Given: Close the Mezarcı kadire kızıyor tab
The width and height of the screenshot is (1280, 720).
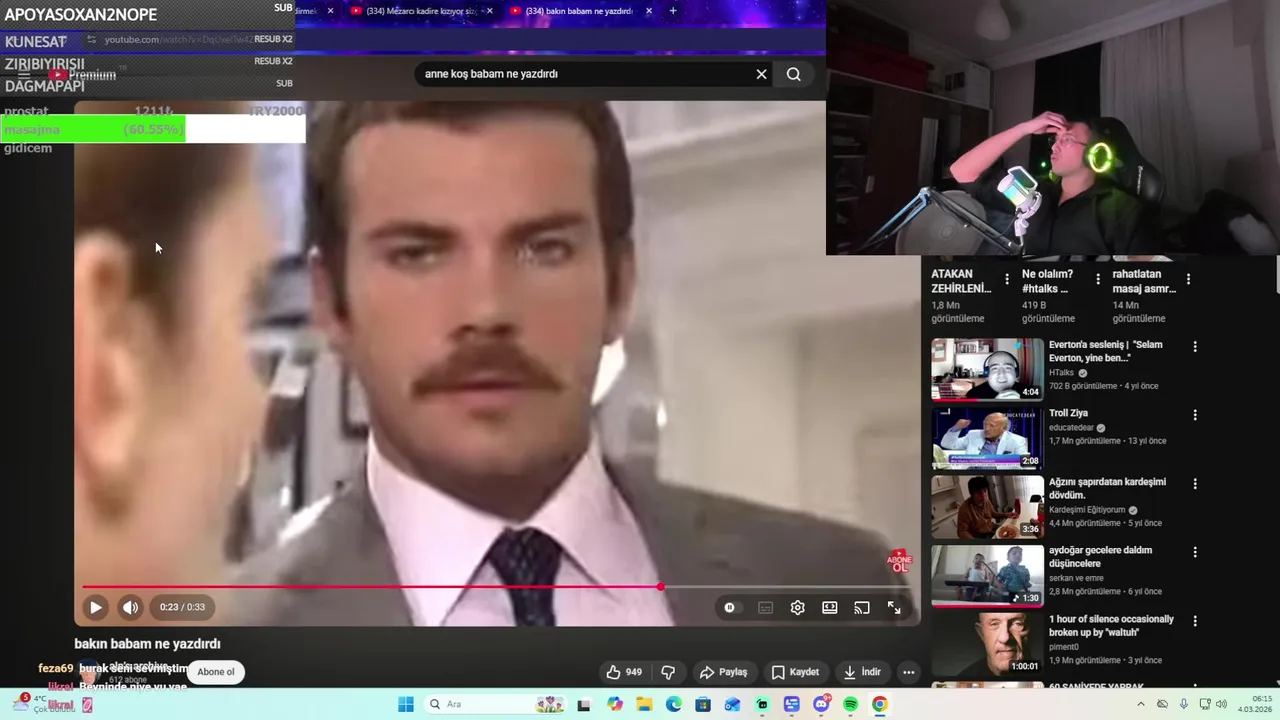Looking at the screenshot, I should (489, 11).
